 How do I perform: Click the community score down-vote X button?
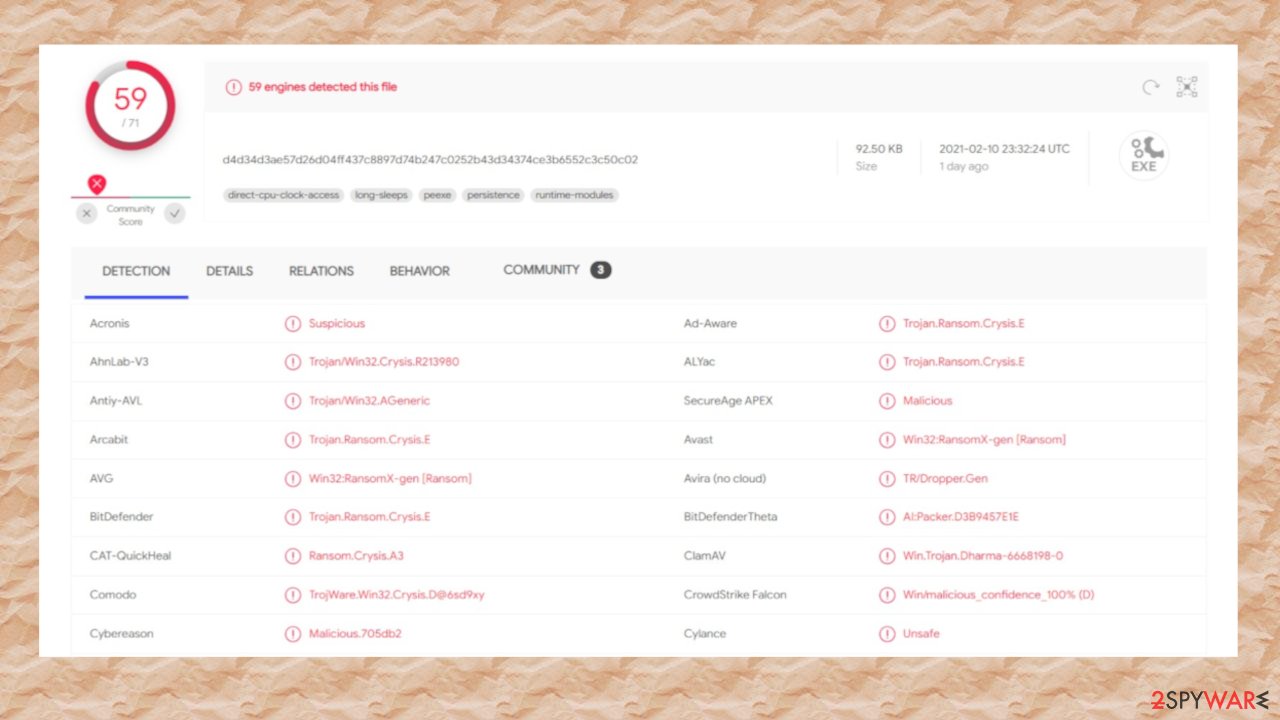[x=87, y=213]
